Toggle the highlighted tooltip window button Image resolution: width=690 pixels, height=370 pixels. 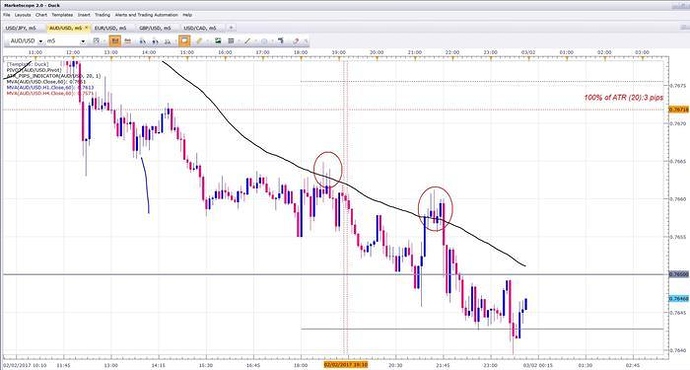click(x=184, y=41)
